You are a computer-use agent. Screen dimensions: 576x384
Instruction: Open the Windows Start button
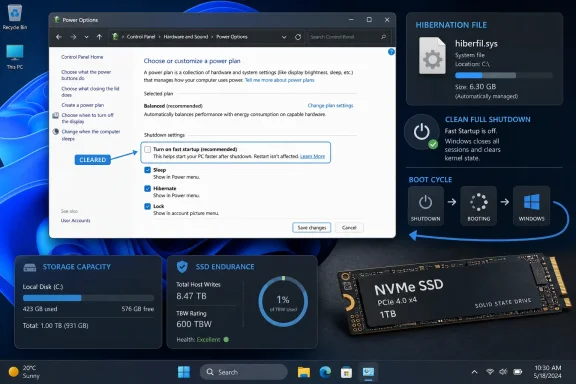pyautogui.click(x=184, y=372)
